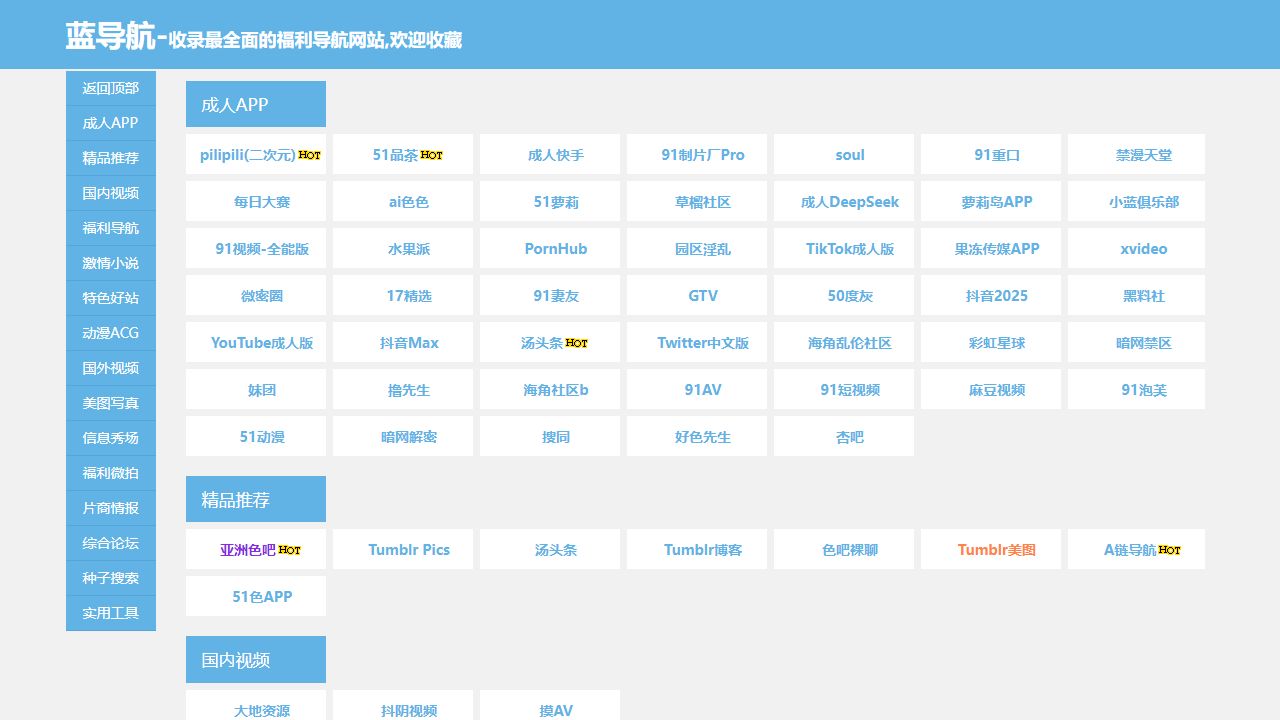Viewport: 1280px width, 720px height.
Task: Click the 水果派 link
Action: tap(409, 249)
